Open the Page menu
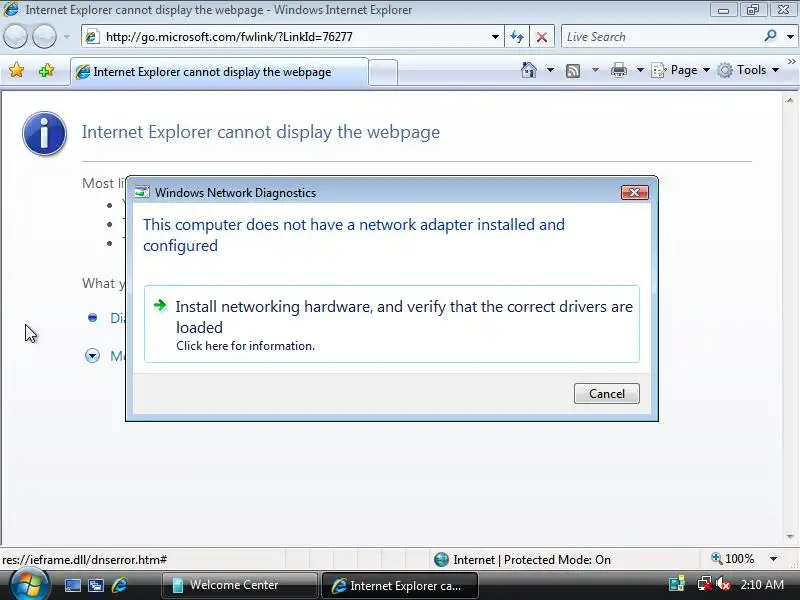Screen dimensions: 800x600 point(681,70)
